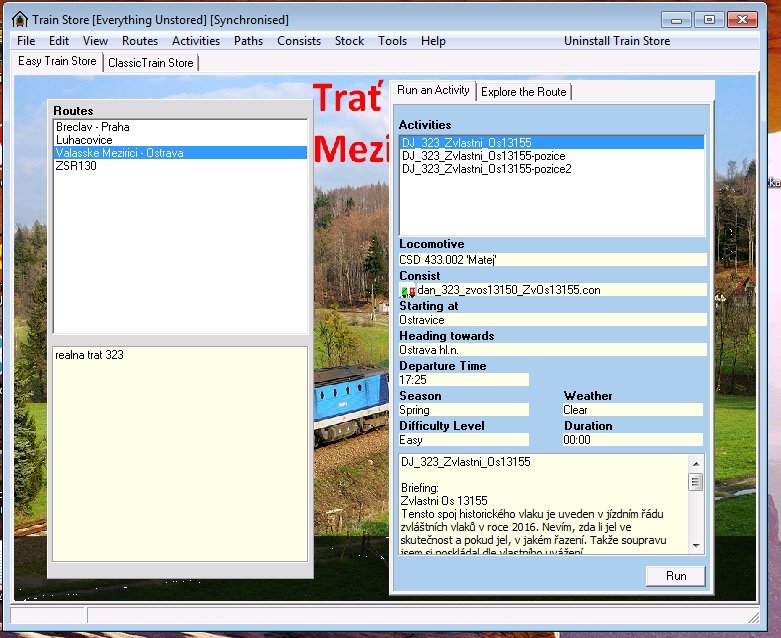
Task: Open the Activities menu
Action: pyautogui.click(x=196, y=41)
